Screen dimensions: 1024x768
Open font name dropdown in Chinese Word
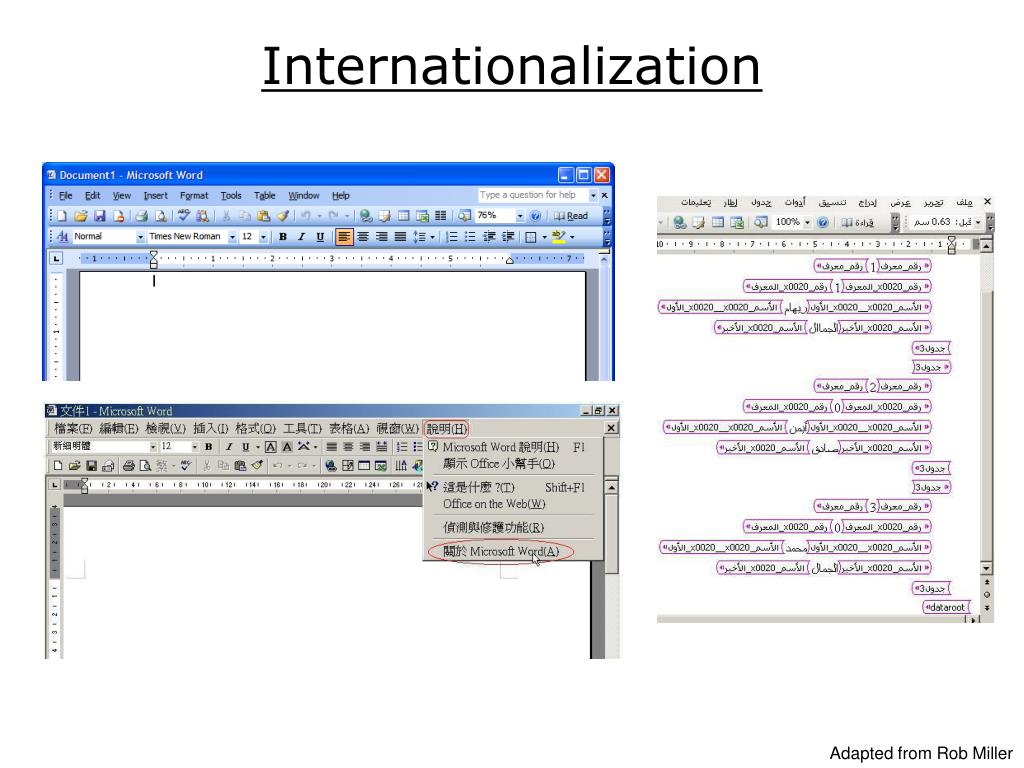153,447
